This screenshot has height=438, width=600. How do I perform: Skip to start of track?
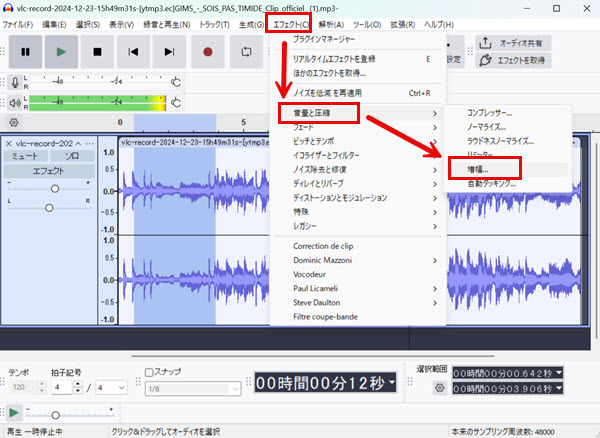click(x=133, y=52)
